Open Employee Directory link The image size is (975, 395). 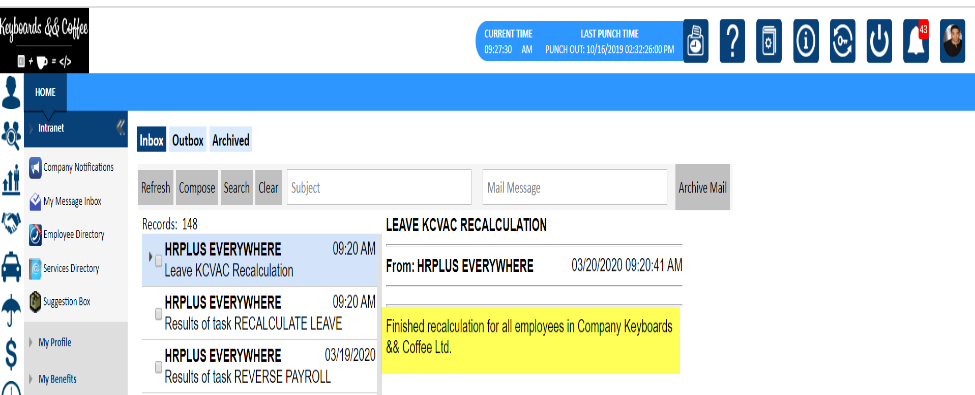(74, 235)
